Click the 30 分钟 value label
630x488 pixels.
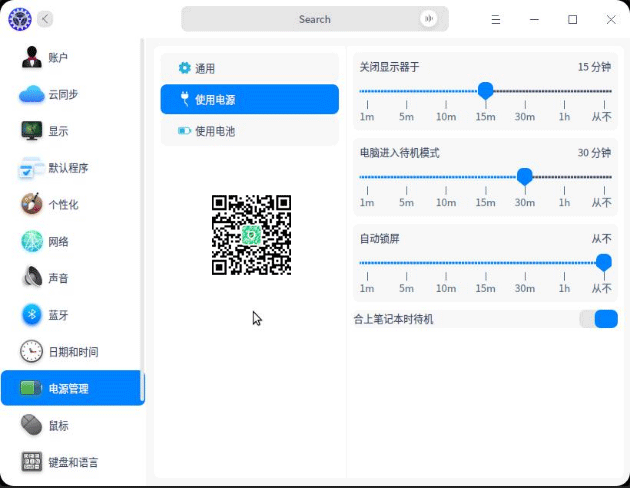tap(594, 153)
